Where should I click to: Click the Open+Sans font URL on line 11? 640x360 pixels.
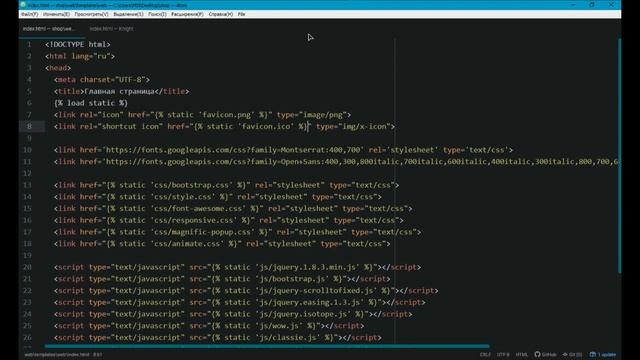pyautogui.click(x=361, y=162)
